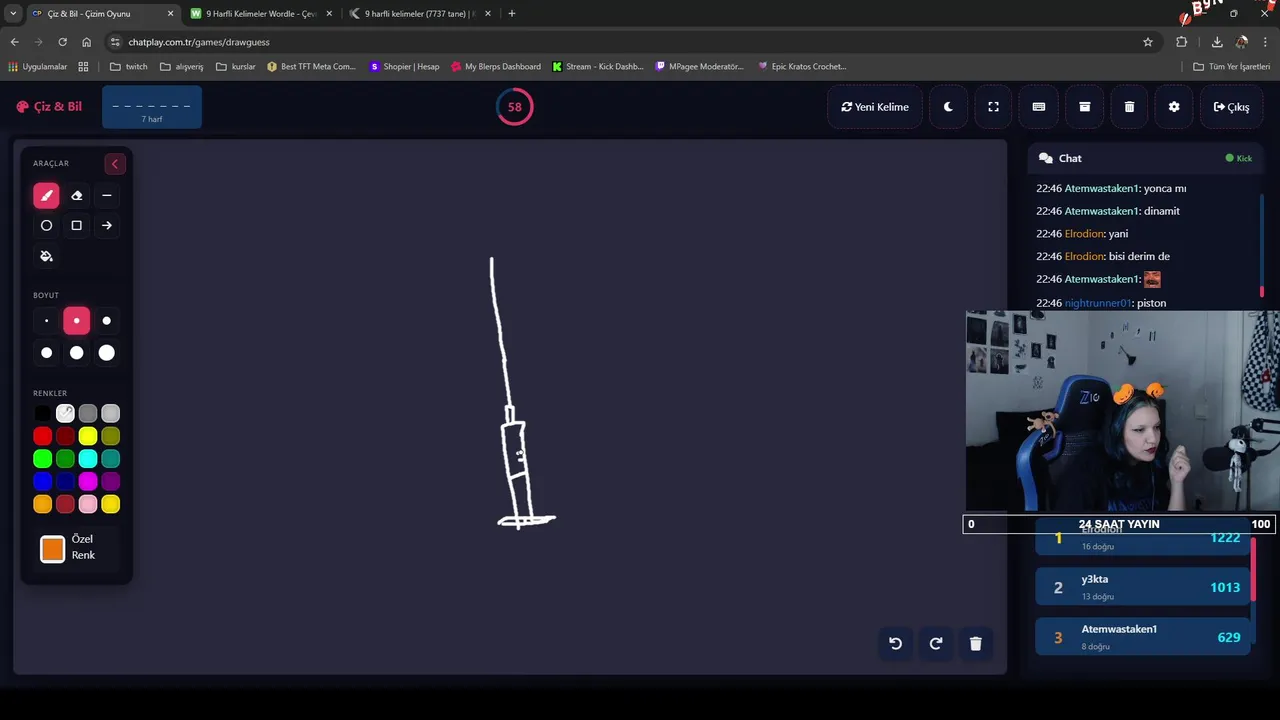Select the square shape tool

(76, 226)
